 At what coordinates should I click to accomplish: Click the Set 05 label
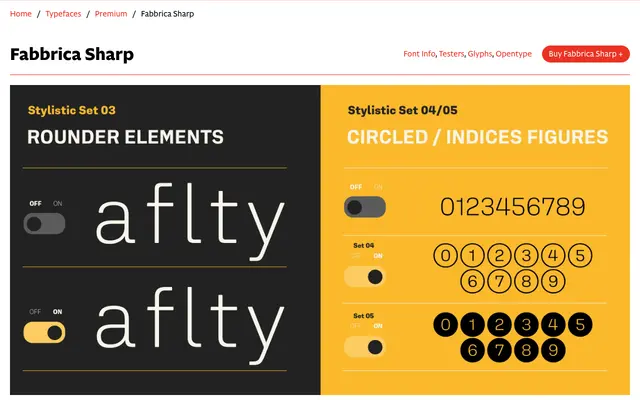click(364, 316)
